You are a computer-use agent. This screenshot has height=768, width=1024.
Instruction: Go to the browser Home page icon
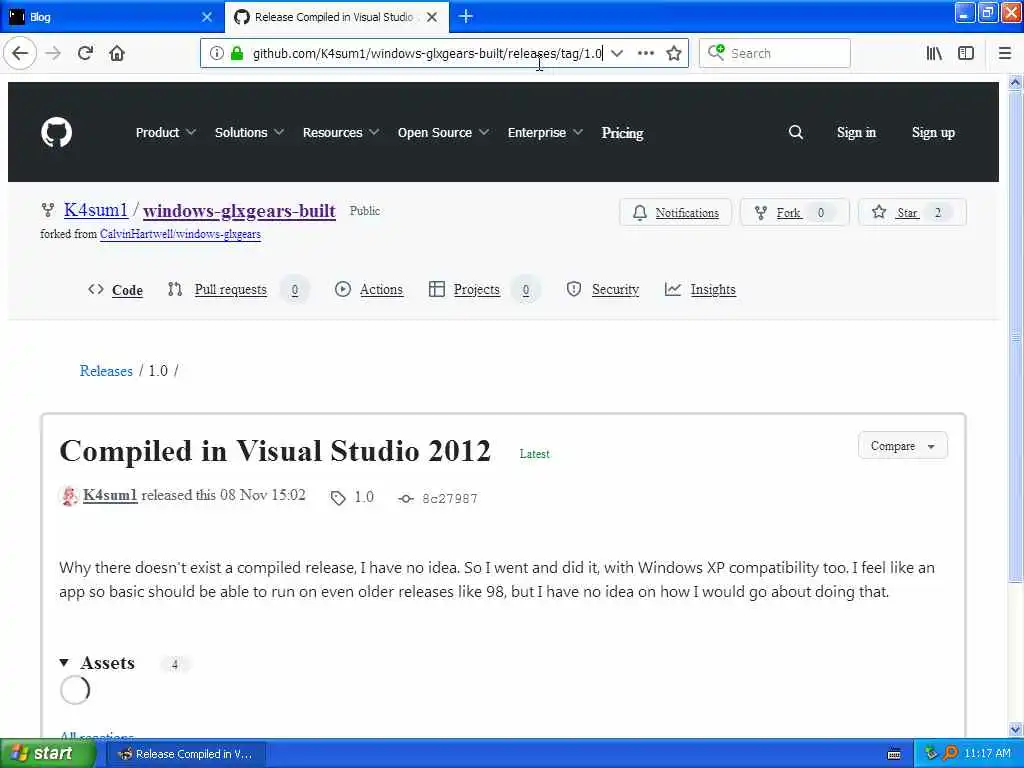click(117, 53)
